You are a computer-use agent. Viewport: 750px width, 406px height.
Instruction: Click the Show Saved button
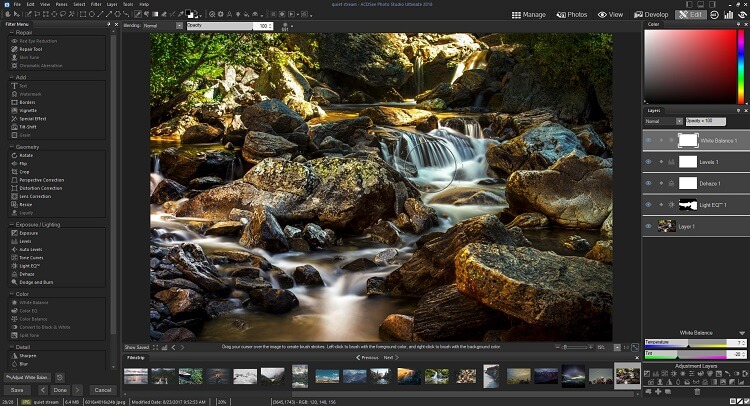coord(137,347)
